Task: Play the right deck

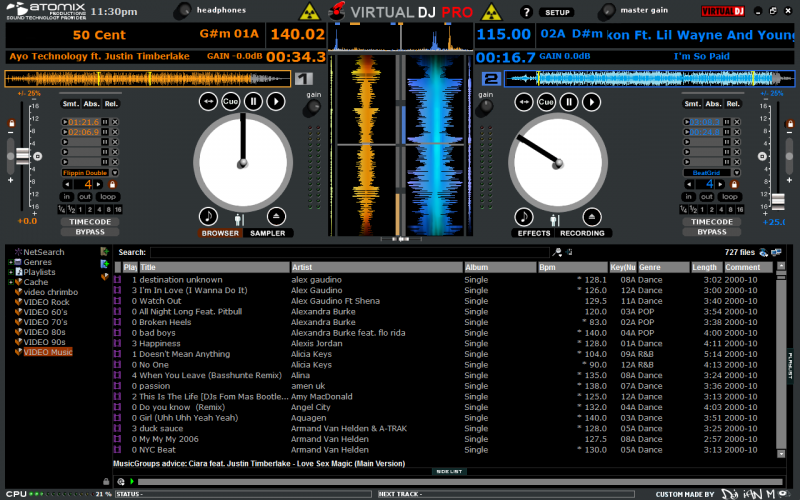Action: 592,102
